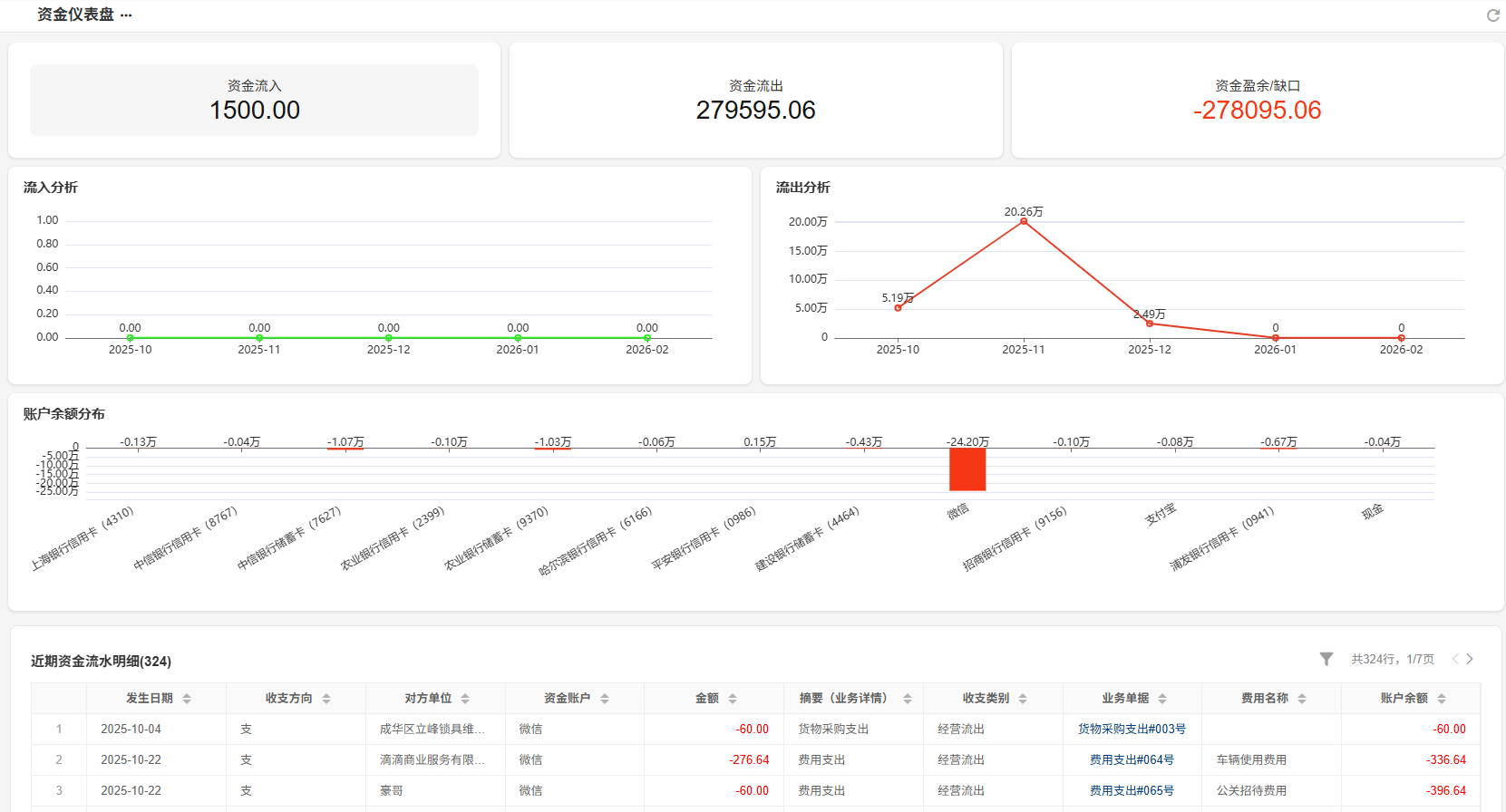Screen dimensions: 1506x812
Task: Sort by 金额 column arrows
Action: point(733,699)
